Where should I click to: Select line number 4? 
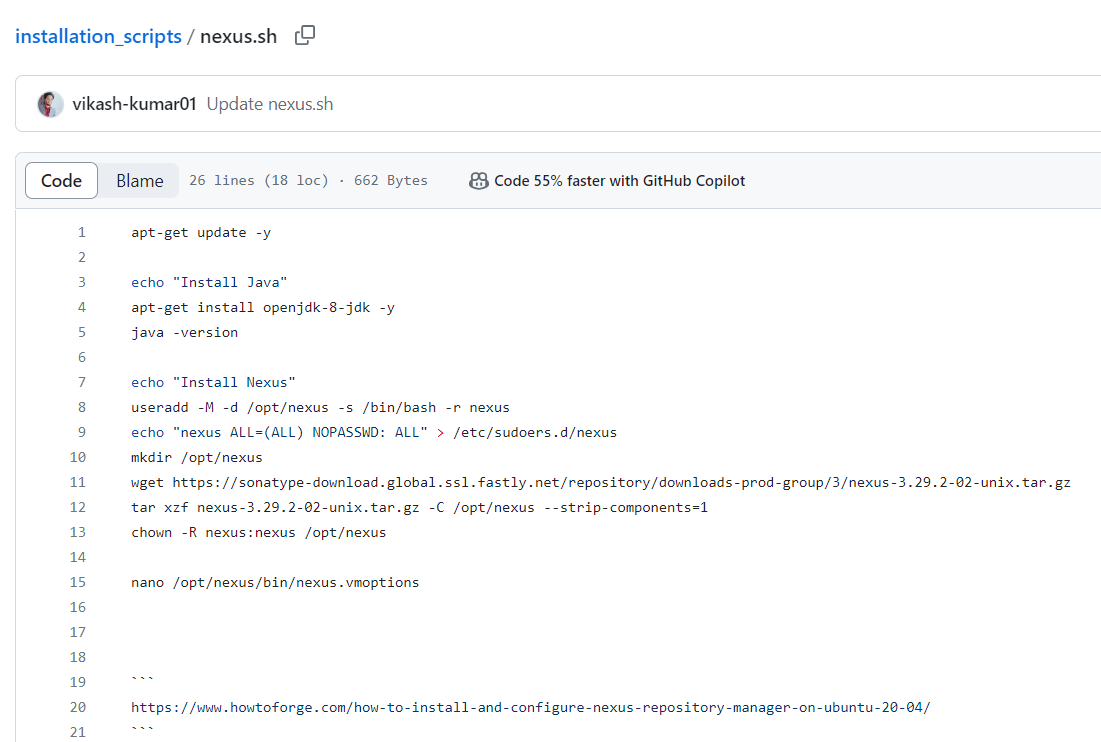[81, 307]
